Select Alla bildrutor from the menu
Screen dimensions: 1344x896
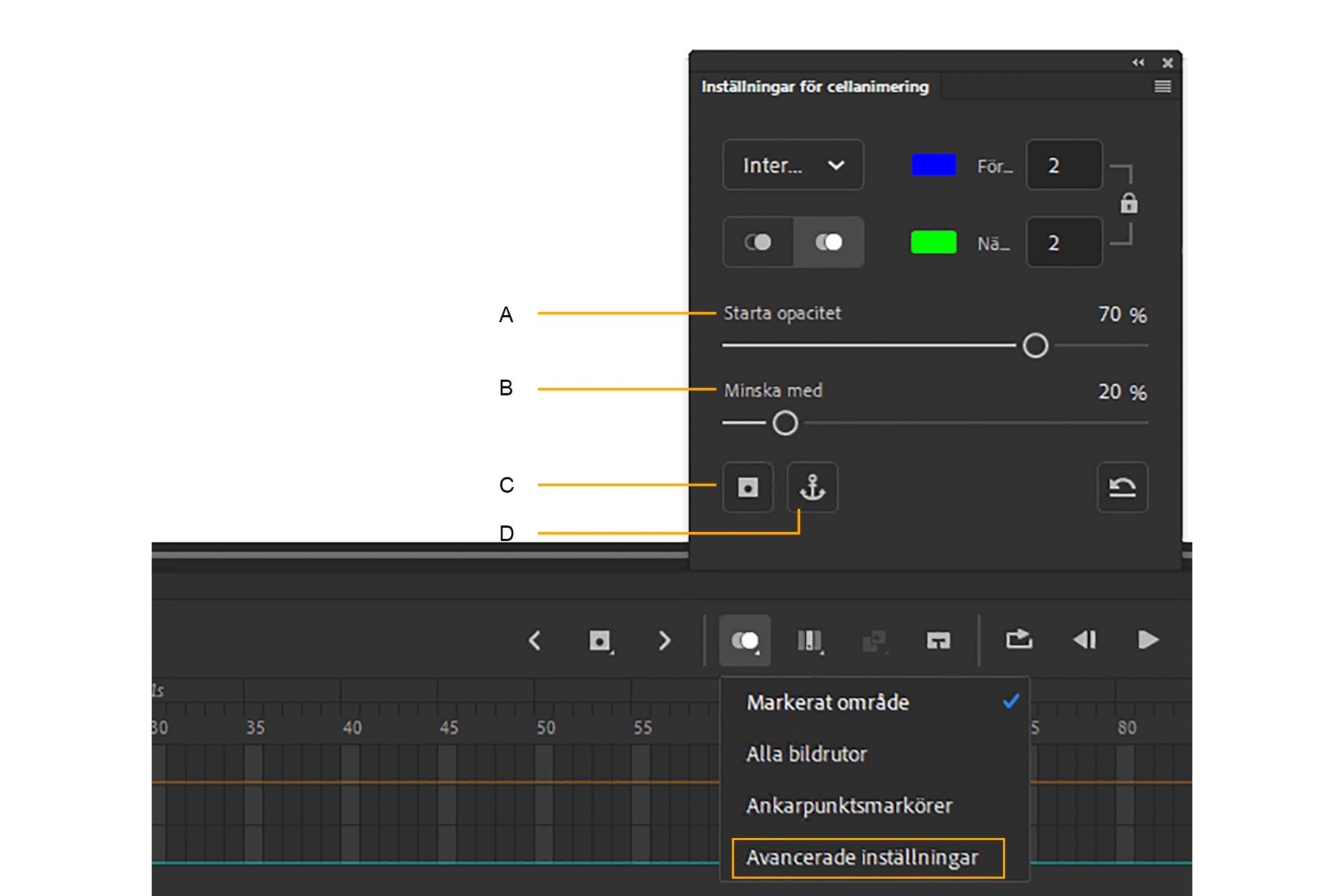(x=806, y=754)
